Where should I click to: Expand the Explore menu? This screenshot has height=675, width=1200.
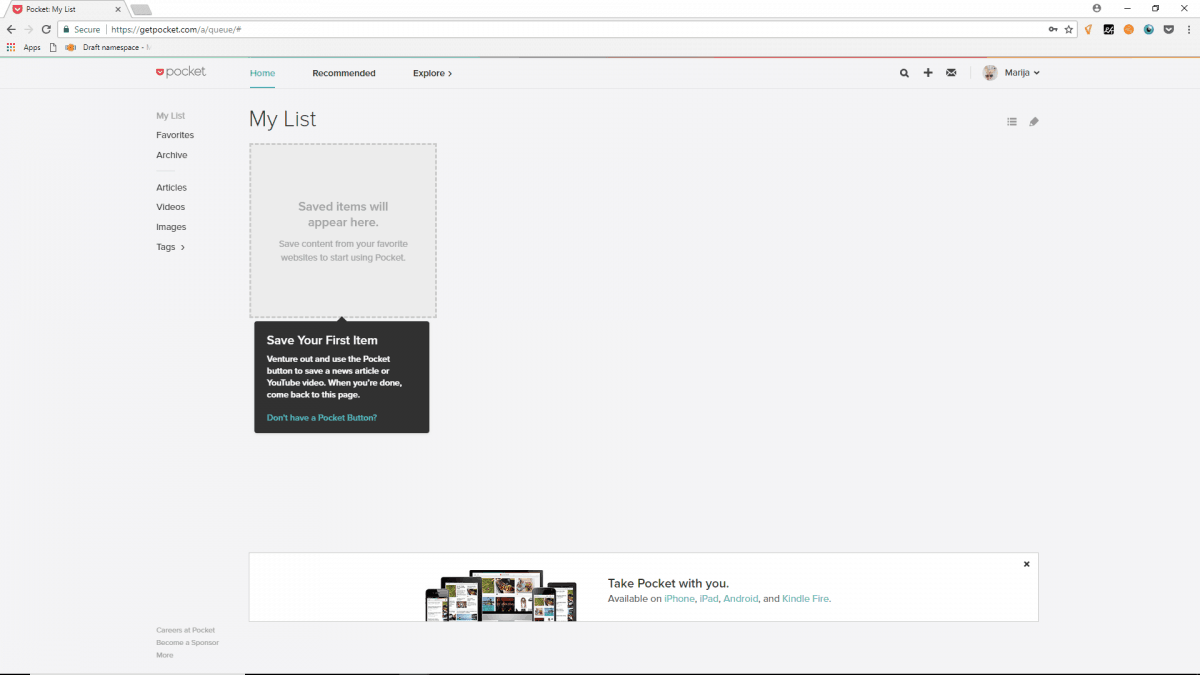click(432, 73)
